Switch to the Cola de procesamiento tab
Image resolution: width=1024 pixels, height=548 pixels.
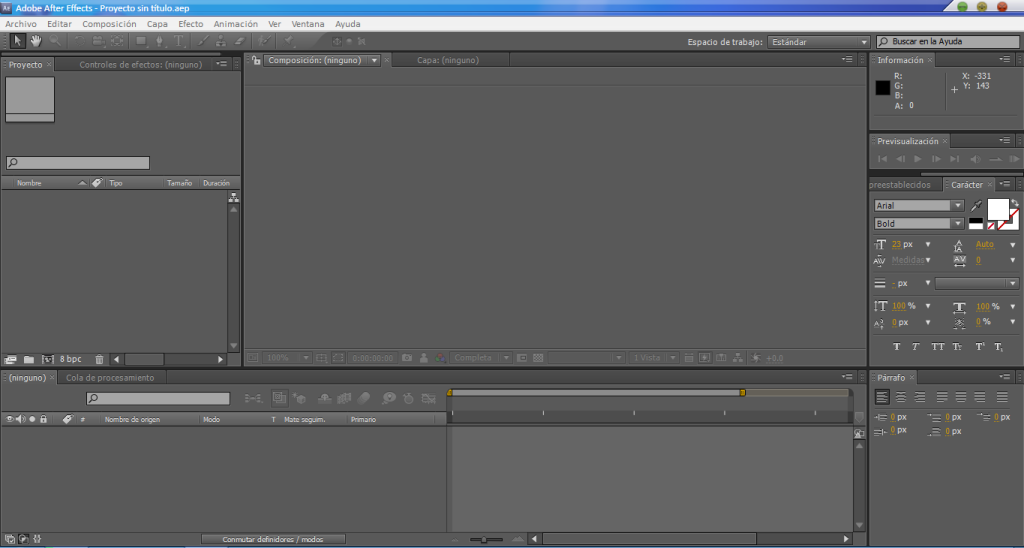click(110, 378)
